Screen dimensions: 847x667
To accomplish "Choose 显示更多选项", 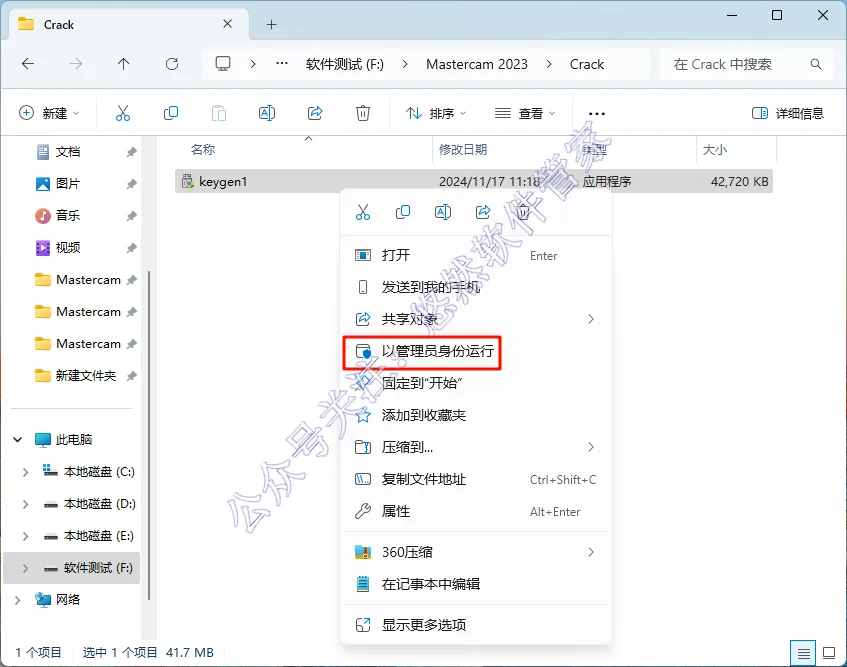I will pyautogui.click(x=476, y=625).
